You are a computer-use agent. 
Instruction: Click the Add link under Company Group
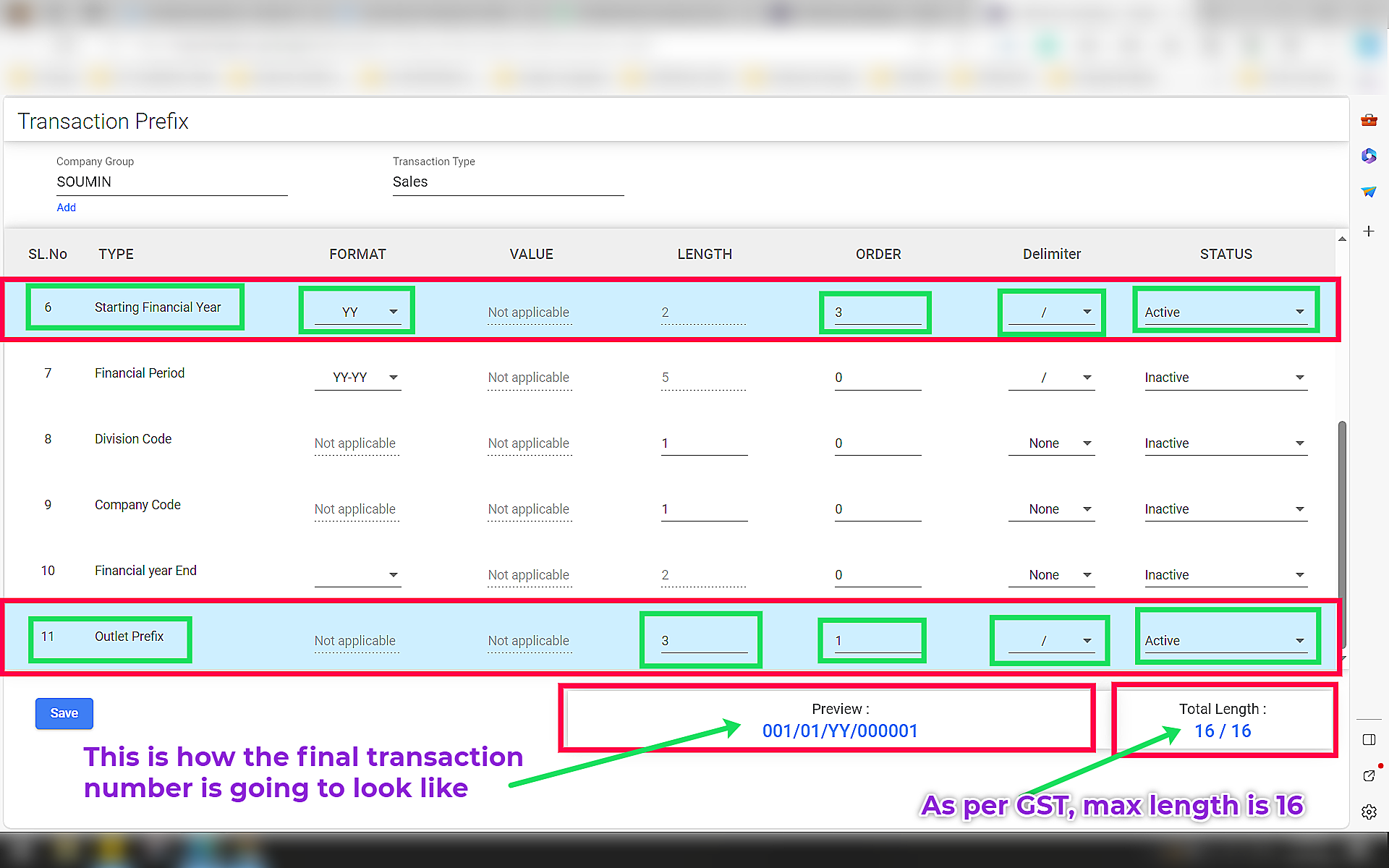click(x=66, y=208)
